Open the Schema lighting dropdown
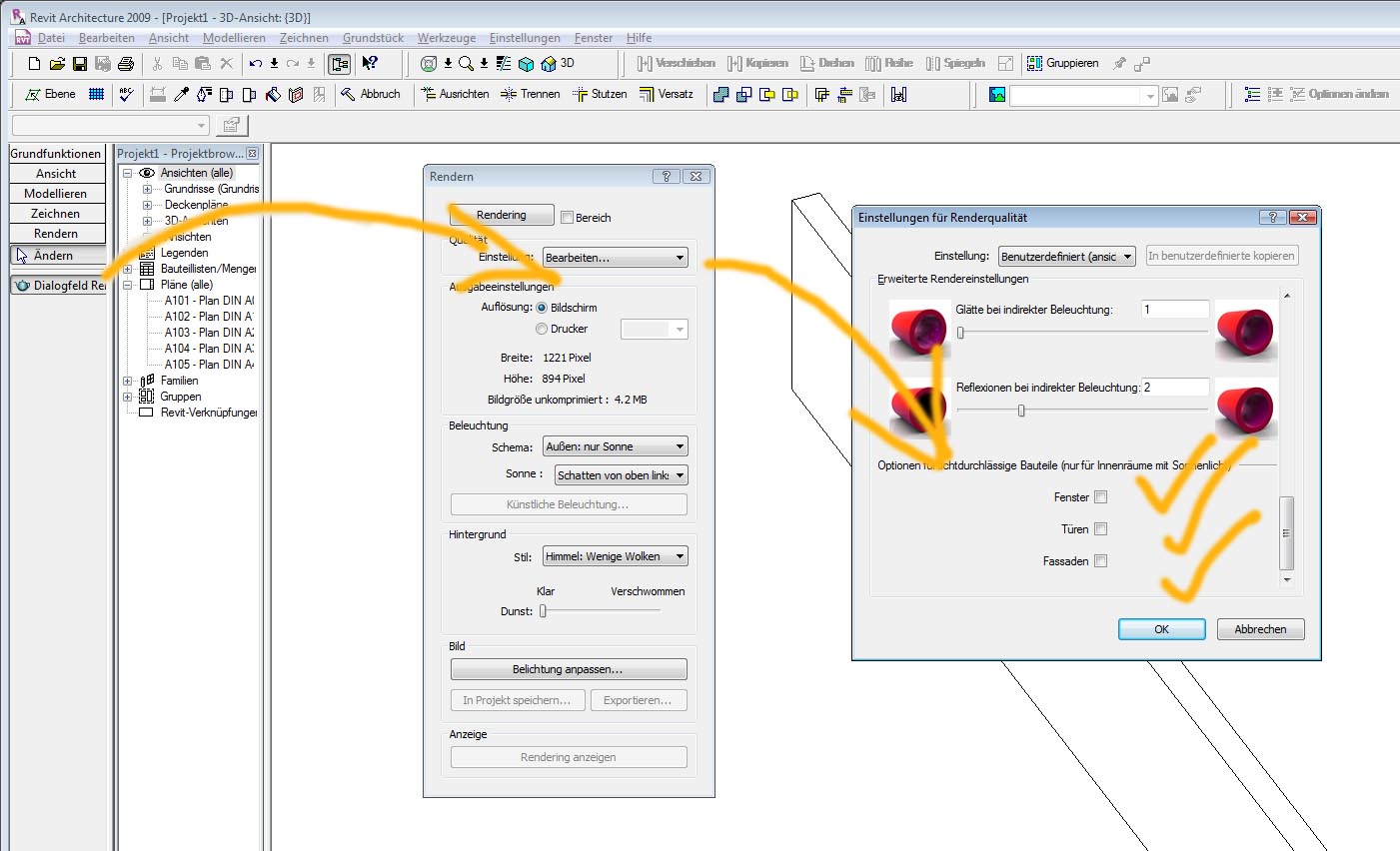The width and height of the screenshot is (1400, 851). coord(616,446)
